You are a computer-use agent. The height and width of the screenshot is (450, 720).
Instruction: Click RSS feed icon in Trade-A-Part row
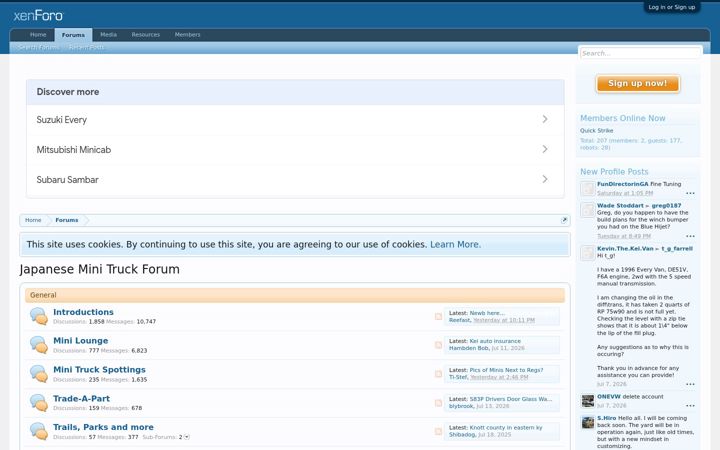[x=438, y=403]
